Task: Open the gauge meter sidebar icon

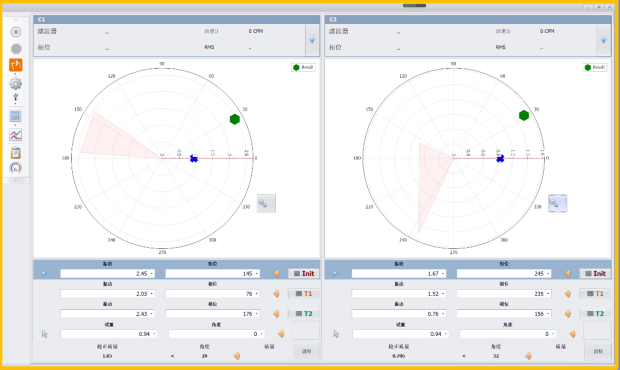Action: 15,168
